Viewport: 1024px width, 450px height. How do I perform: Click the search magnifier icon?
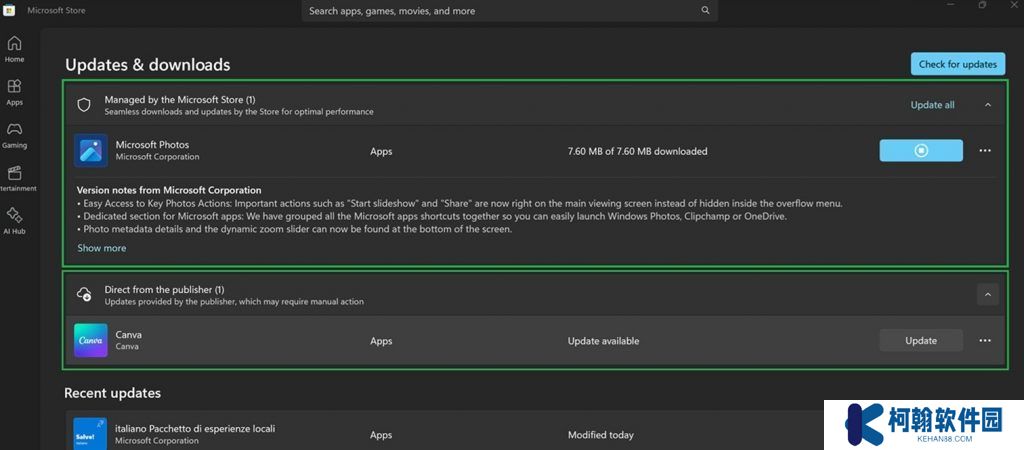[705, 10]
